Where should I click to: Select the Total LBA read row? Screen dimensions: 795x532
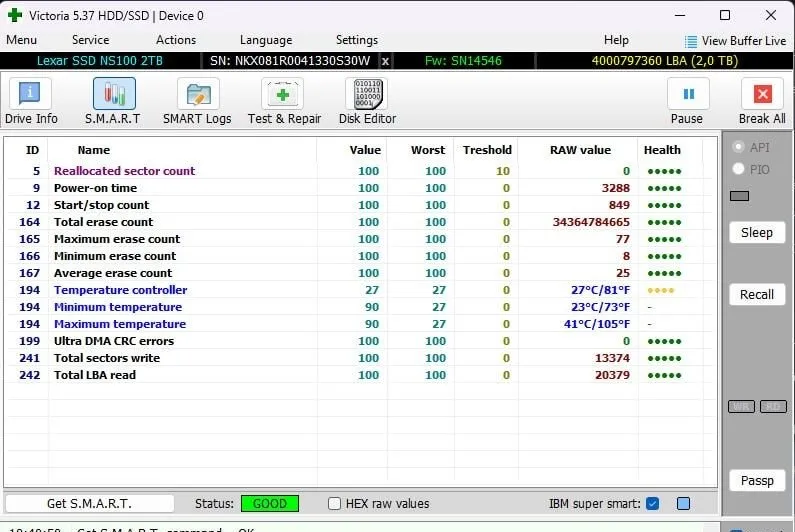tap(360, 375)
